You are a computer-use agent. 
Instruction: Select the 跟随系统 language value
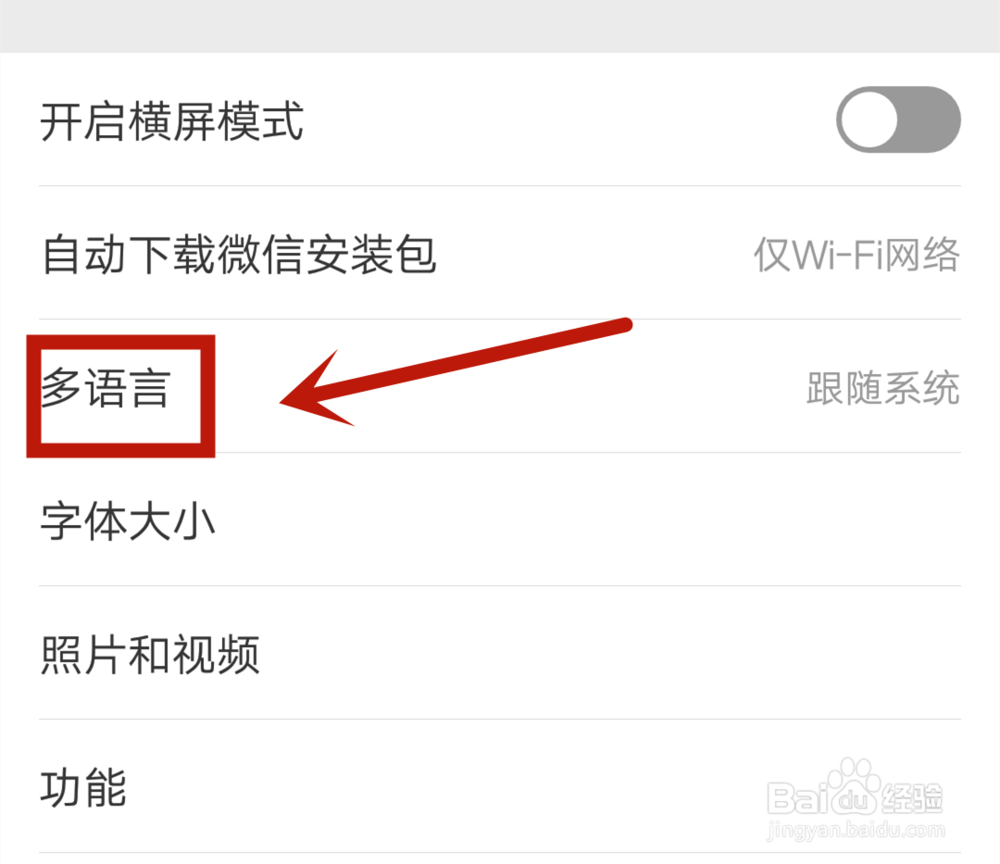pyautogui.click(x=883, y=388)
